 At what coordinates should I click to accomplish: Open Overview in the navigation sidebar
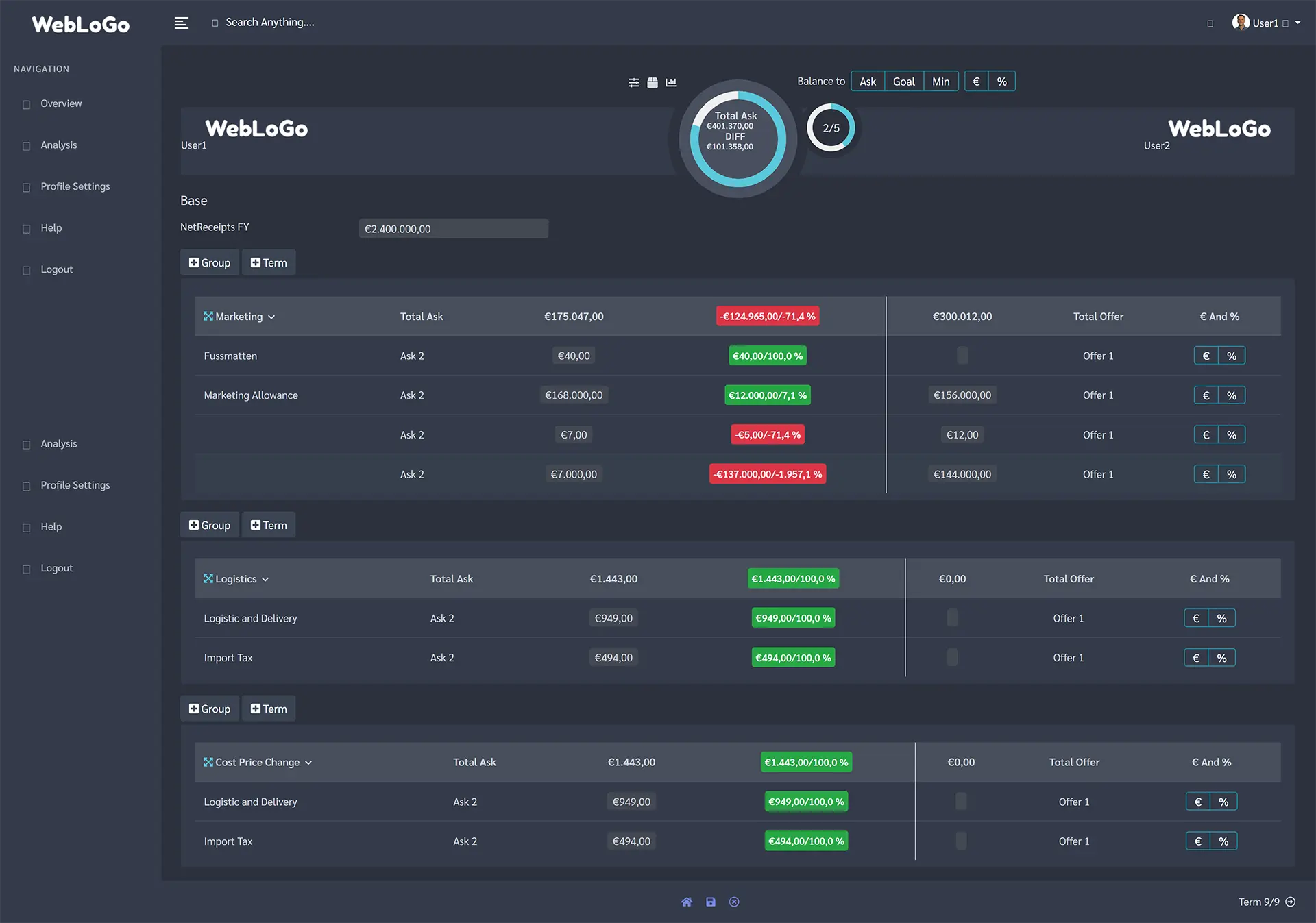pyautogui.click(x=61, y=103)
